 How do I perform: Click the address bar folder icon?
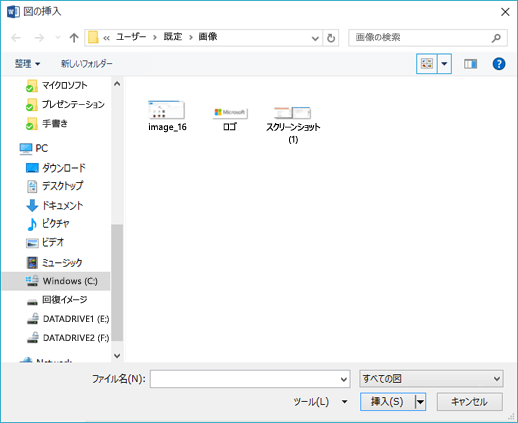click(93, 37)
